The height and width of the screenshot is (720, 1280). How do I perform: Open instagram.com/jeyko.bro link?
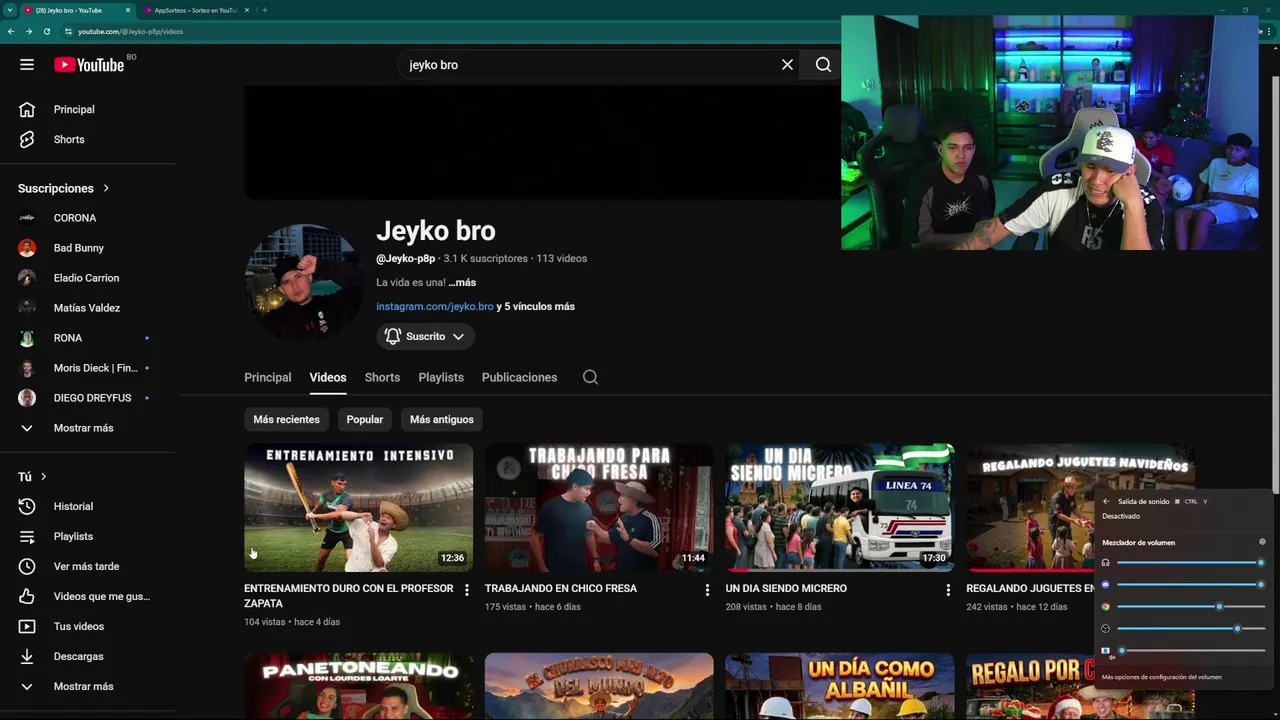pyautogui.click(x=434, y=306)
